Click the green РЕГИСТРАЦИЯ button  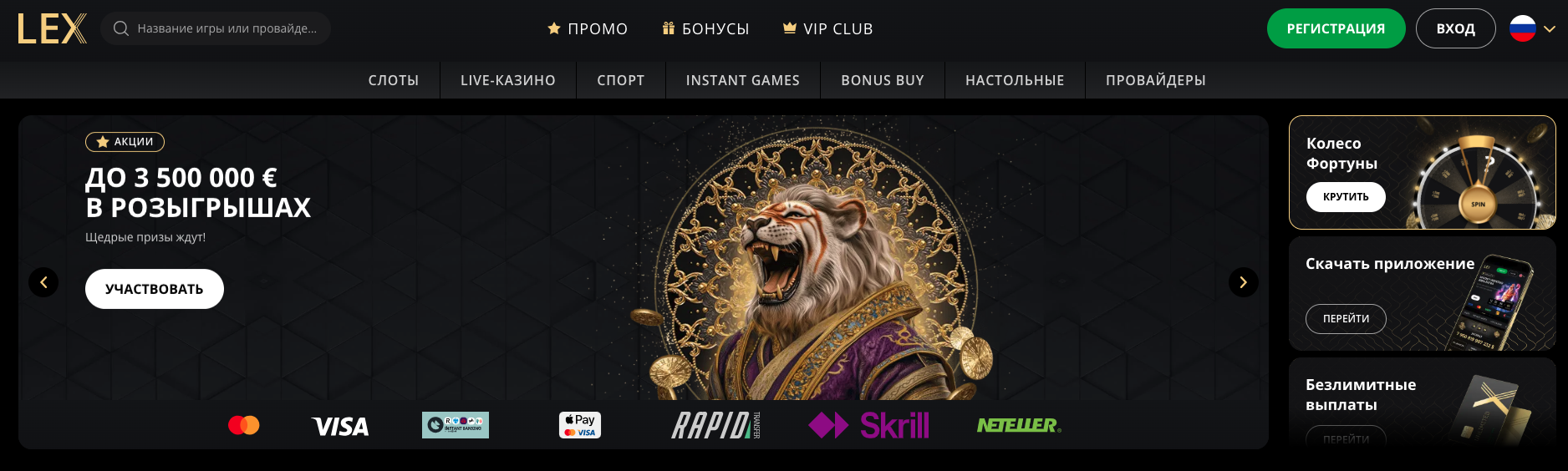[1336, 28]
